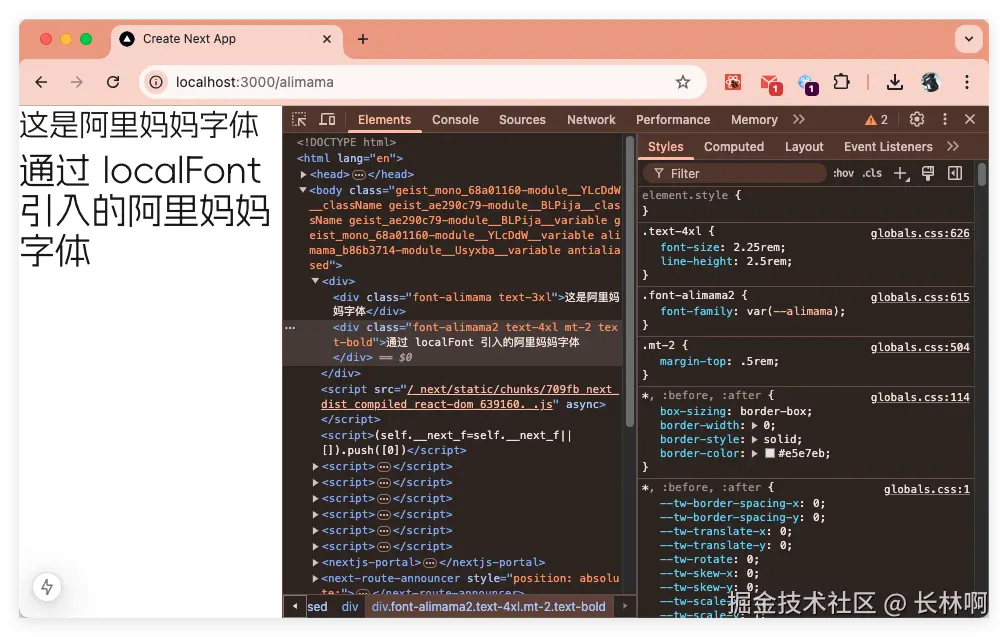Bookmark this page with the star icon

[x=683, y=82]
